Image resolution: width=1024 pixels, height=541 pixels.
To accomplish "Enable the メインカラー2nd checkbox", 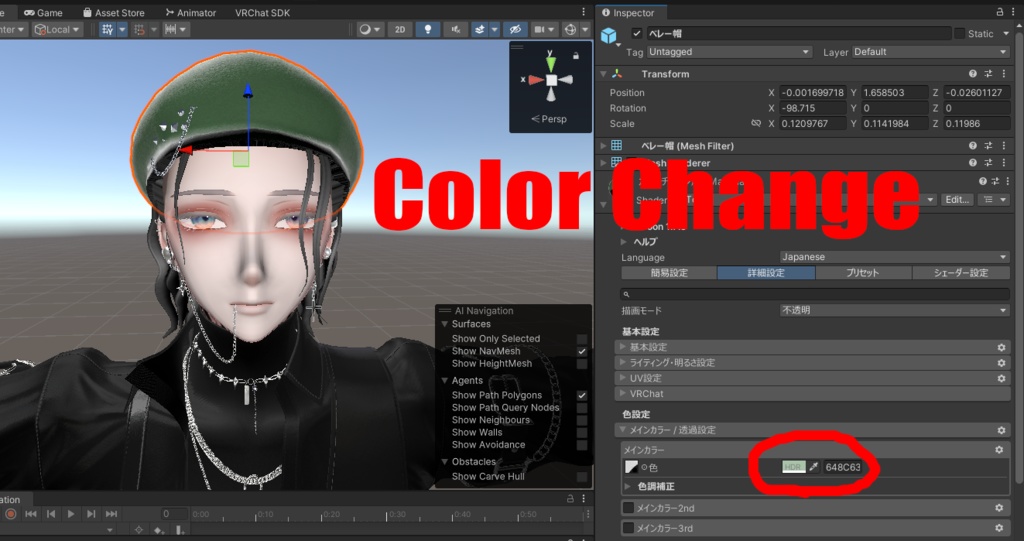I will [x=628, y=508].
